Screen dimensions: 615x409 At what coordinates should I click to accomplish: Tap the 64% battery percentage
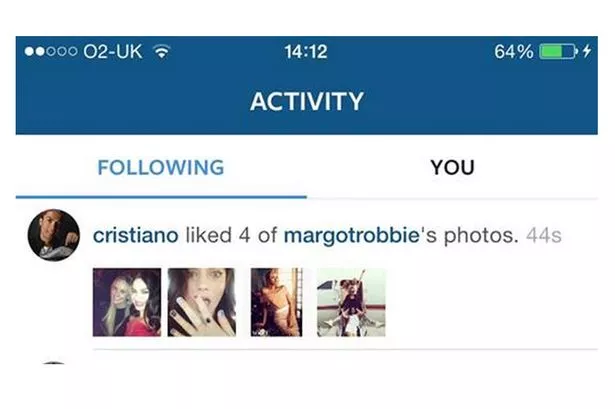(513, 52)
